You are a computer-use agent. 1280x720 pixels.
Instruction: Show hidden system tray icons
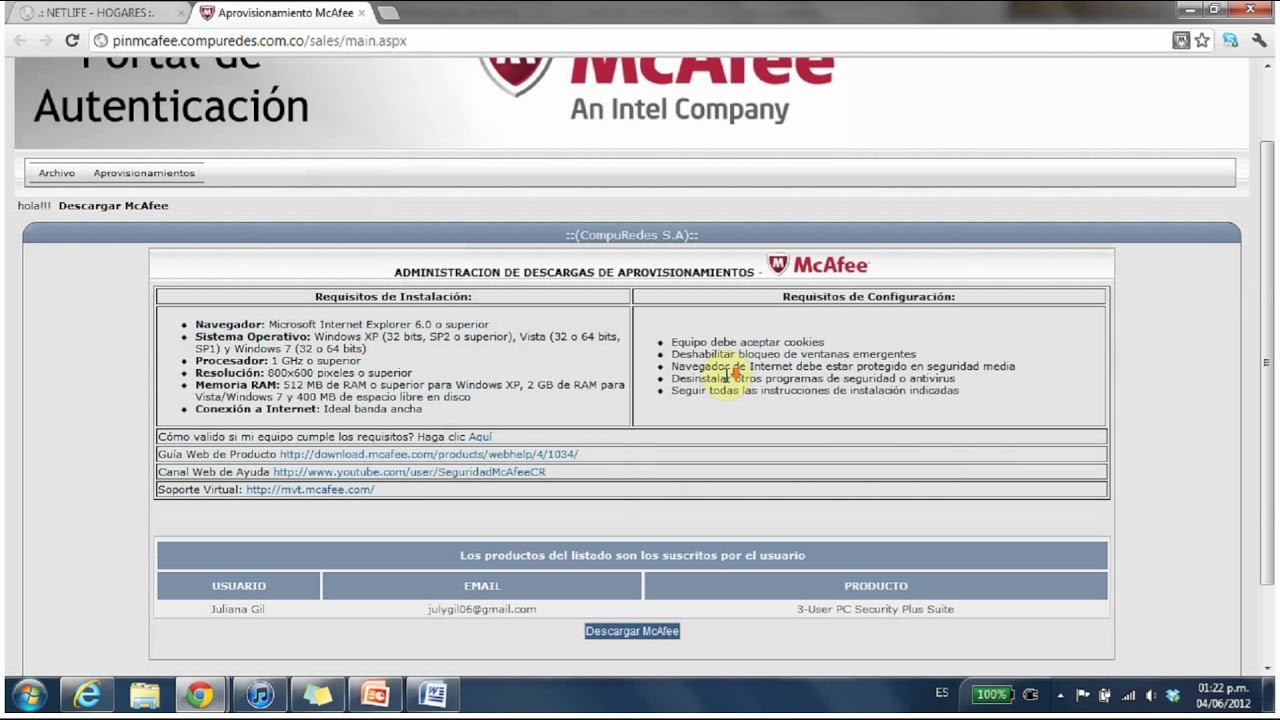[x=1060, y=695]
